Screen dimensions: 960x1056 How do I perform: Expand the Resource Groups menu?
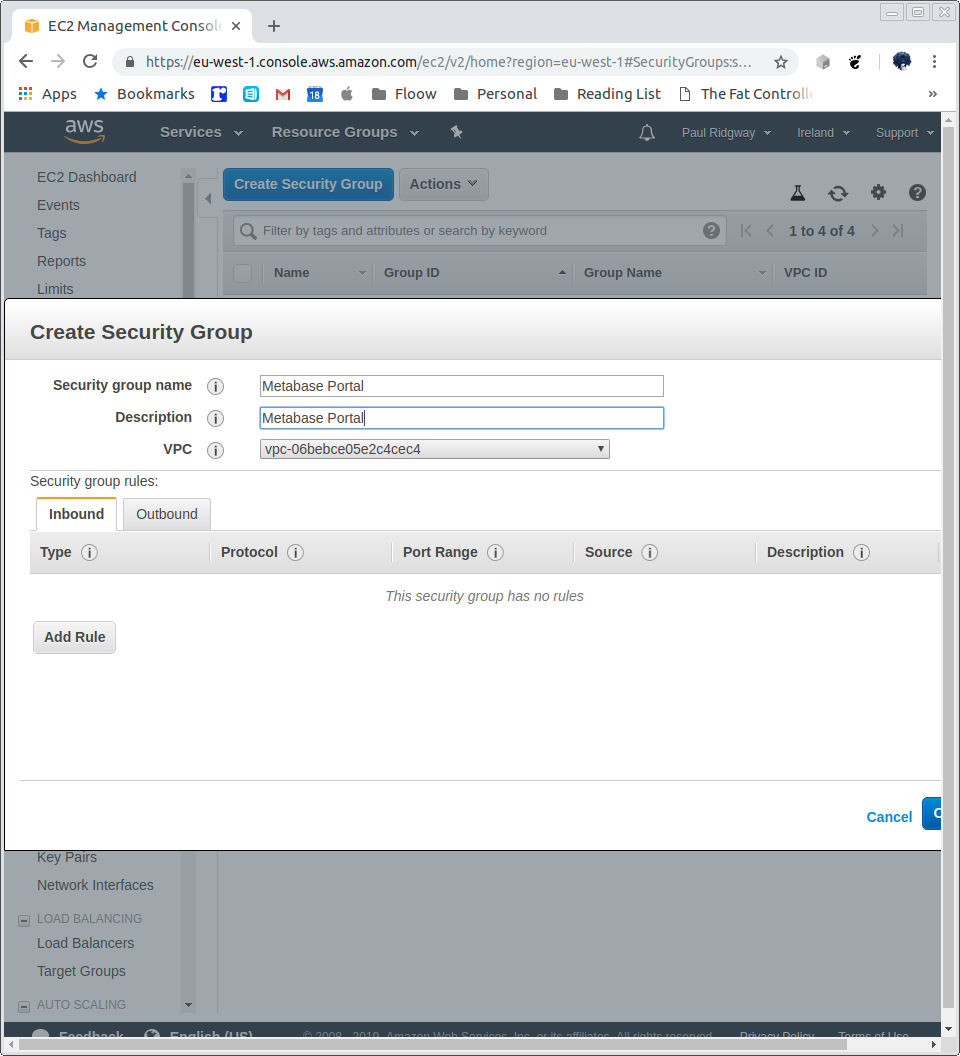(x=345, y=132)
